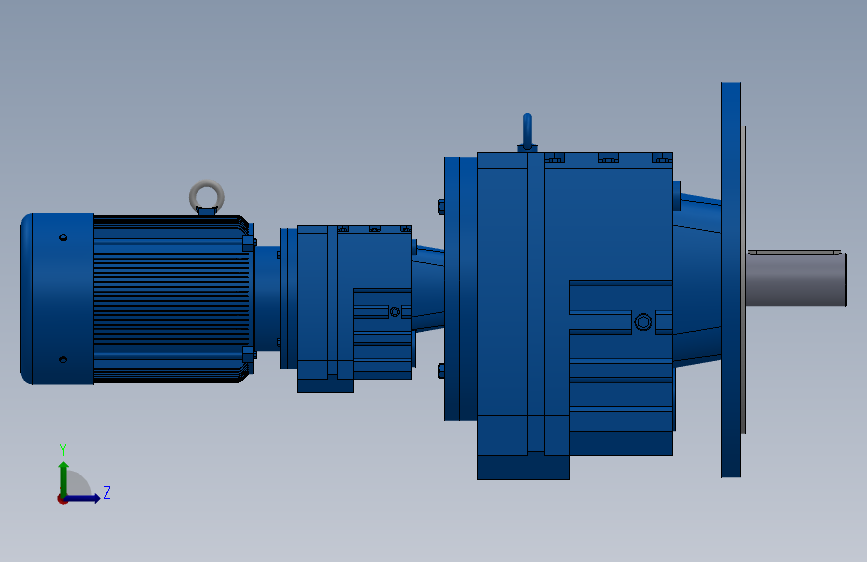Click the drain plug on small gearbox
Viewport: 867px width, 562px height.
click(x=395, y=312)
